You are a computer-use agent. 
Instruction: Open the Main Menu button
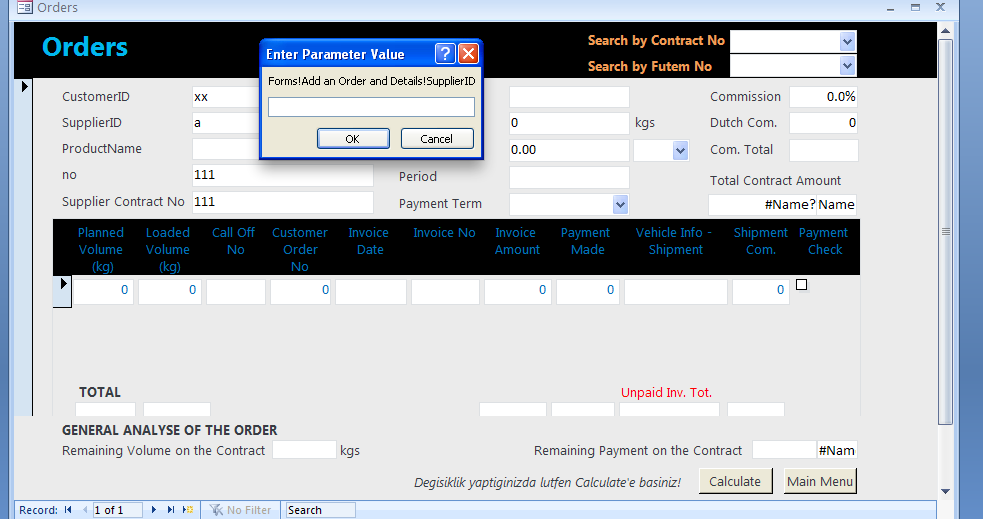click(820, 481)
